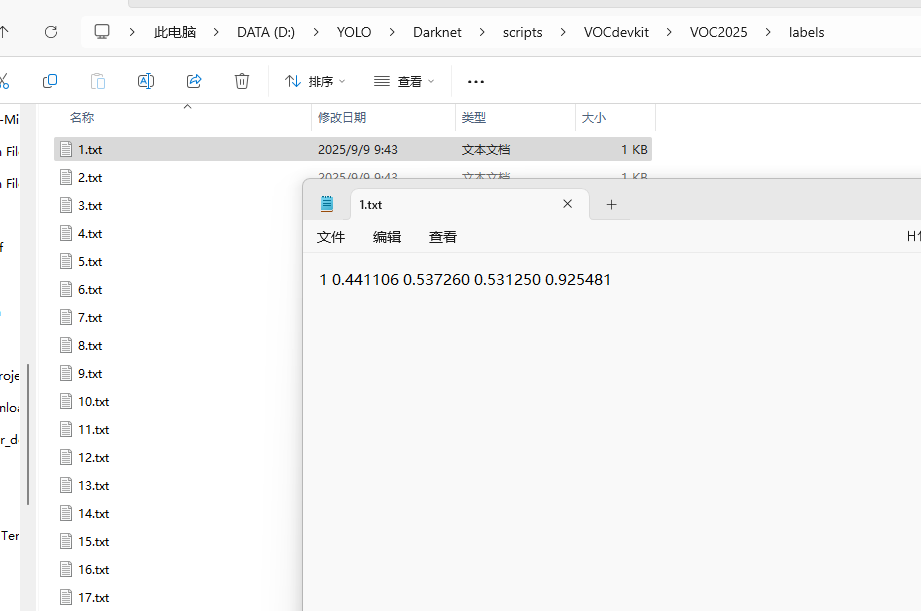
Task: Click the file icon of 5.txt
Action: (x=66, y=261)
